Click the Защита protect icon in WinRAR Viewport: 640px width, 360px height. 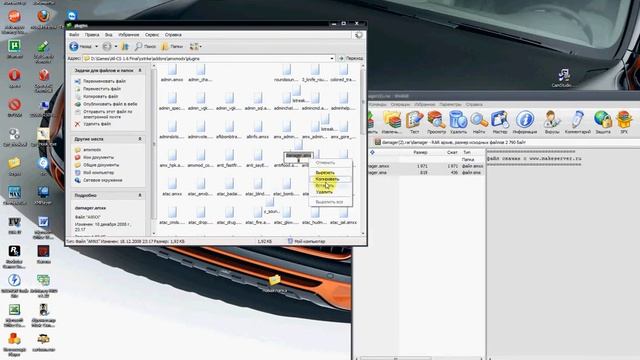tap(602, 122)
